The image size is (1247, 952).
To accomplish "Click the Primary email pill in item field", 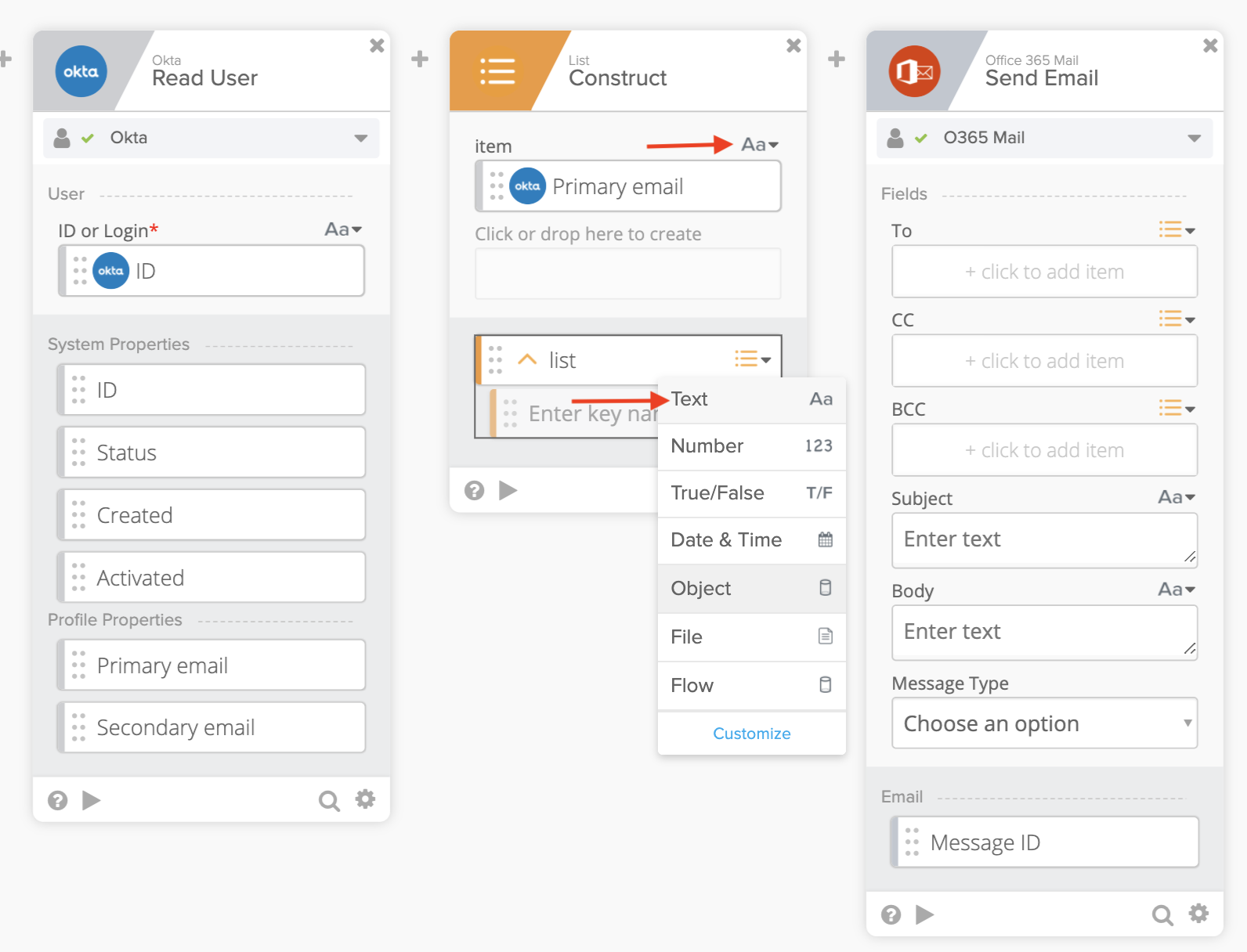I will point(628,186).
